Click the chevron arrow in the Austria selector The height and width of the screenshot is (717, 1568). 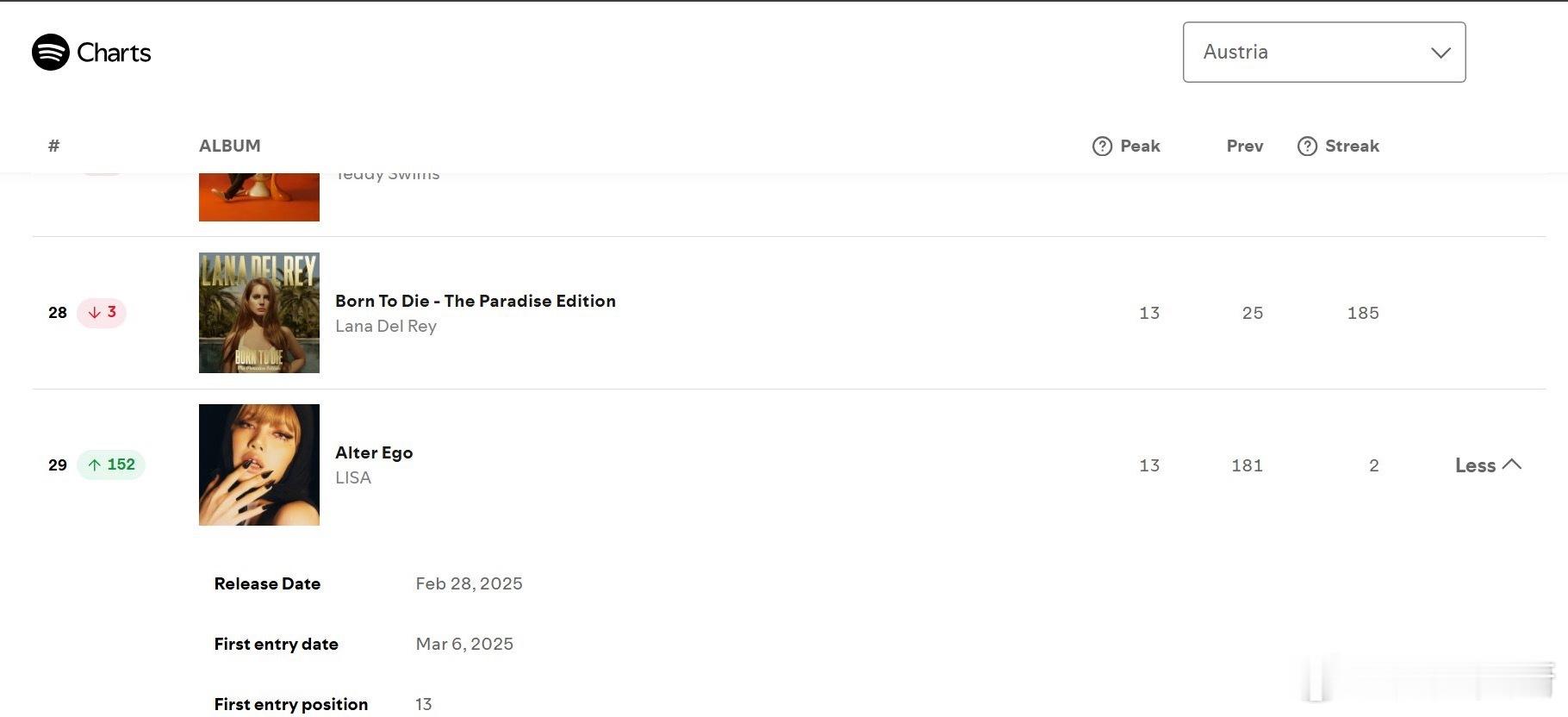tap(1440, 53)
